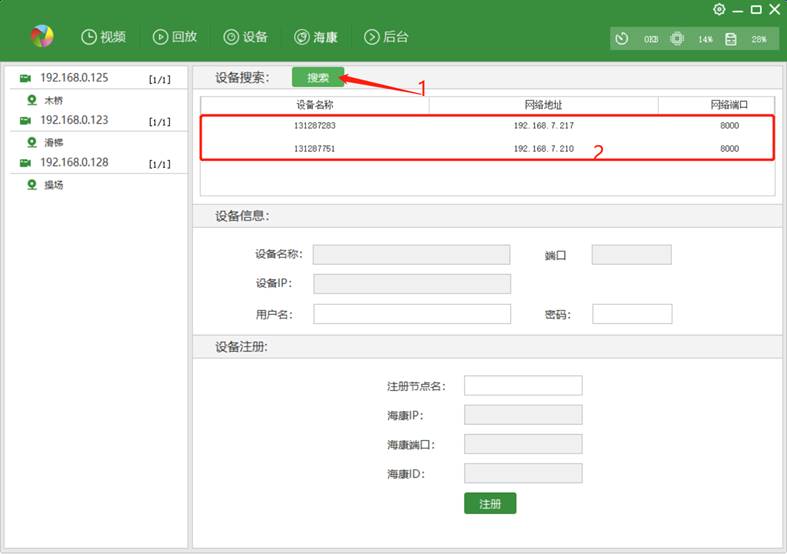
Task: Click the CPU usage chip icon
Action: [x=677, y=39]
